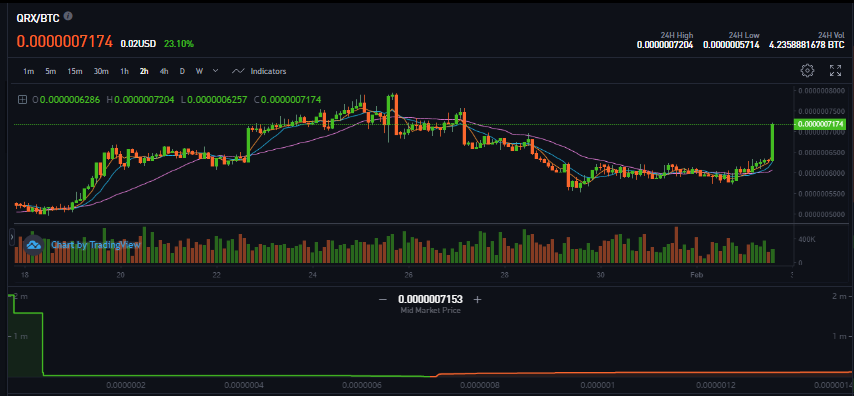854x396 pixels.
Task: Switch to the D daily interval
Action: (x=182, y=71)
